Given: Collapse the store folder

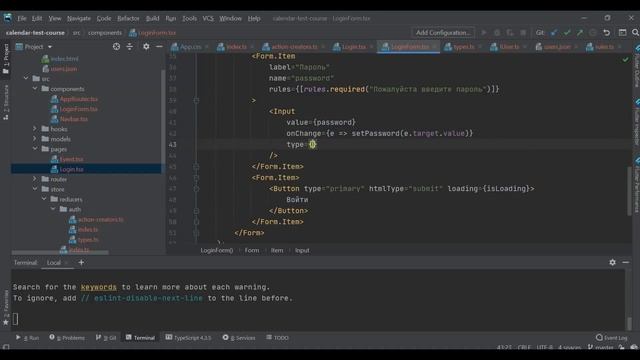Looking at the screenshot, I should (35, 189).
